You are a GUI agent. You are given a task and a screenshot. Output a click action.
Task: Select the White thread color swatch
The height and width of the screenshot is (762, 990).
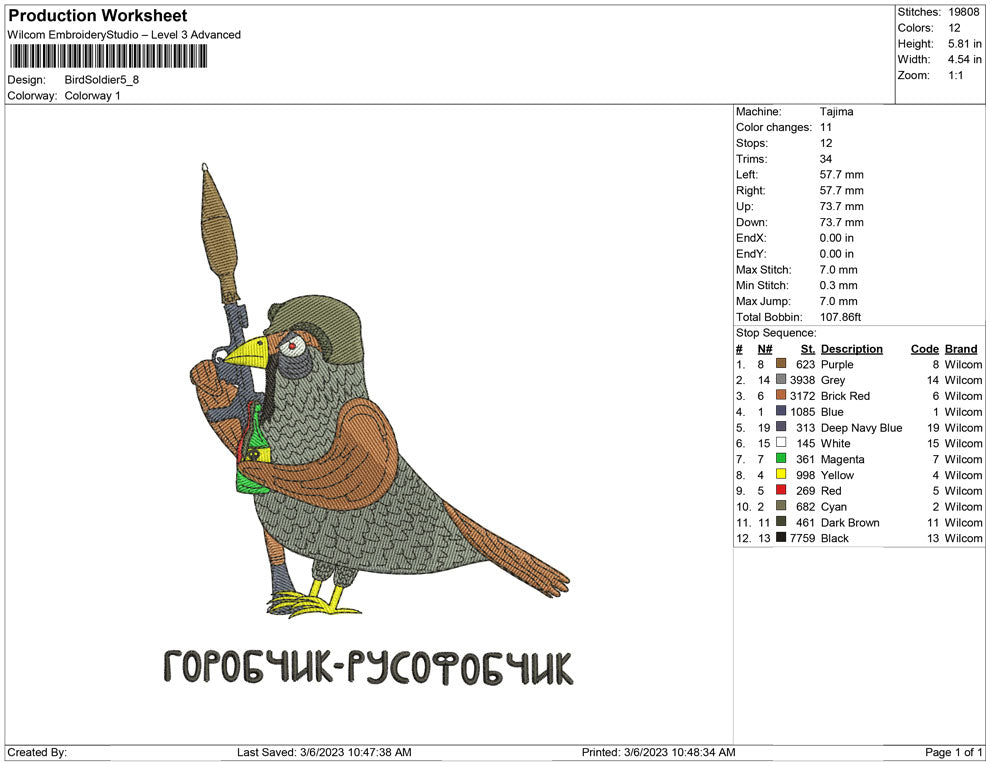click(781, 443)
